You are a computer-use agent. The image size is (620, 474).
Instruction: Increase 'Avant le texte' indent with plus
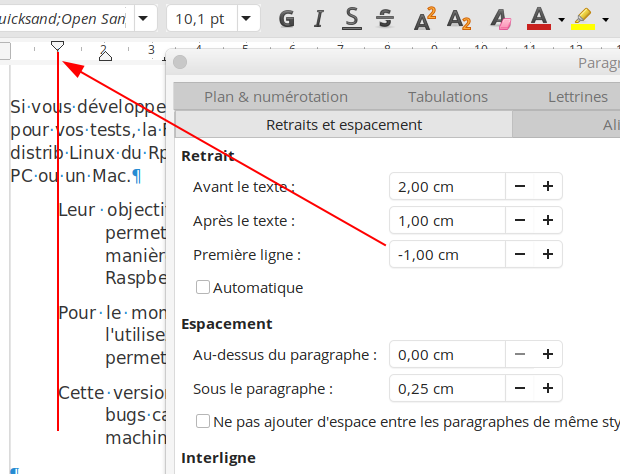(547, 186)
